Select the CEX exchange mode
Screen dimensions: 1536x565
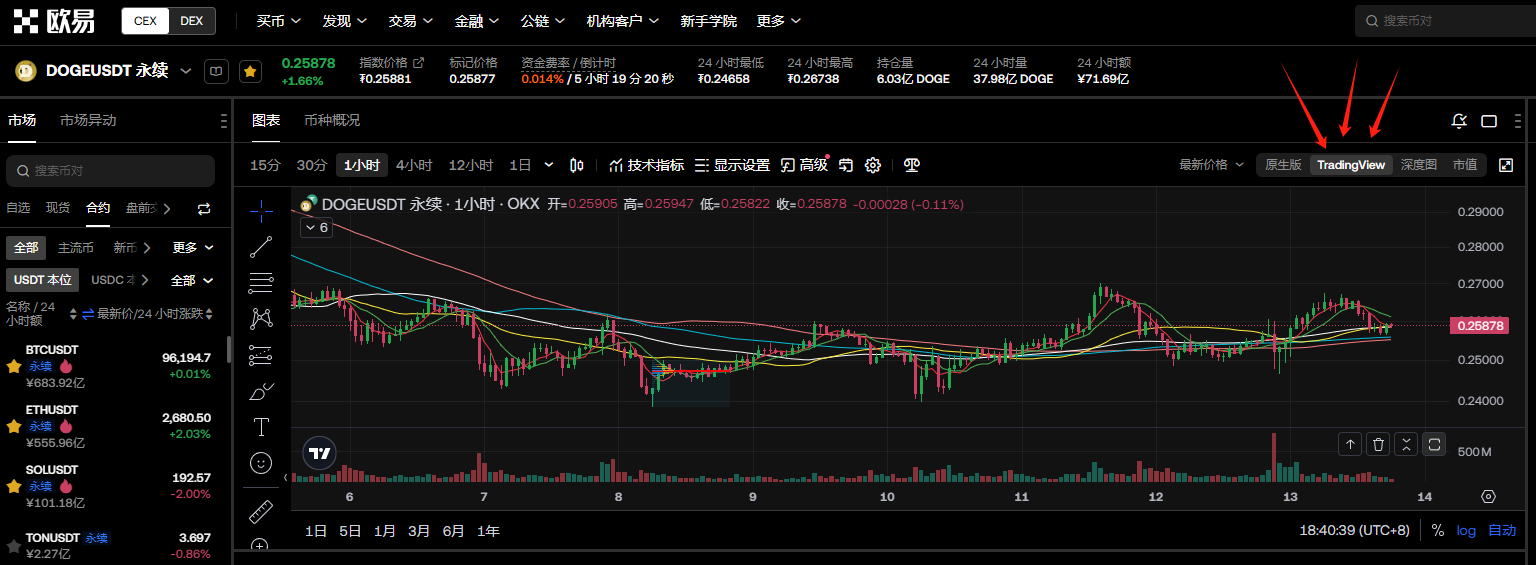click(145, 21)
